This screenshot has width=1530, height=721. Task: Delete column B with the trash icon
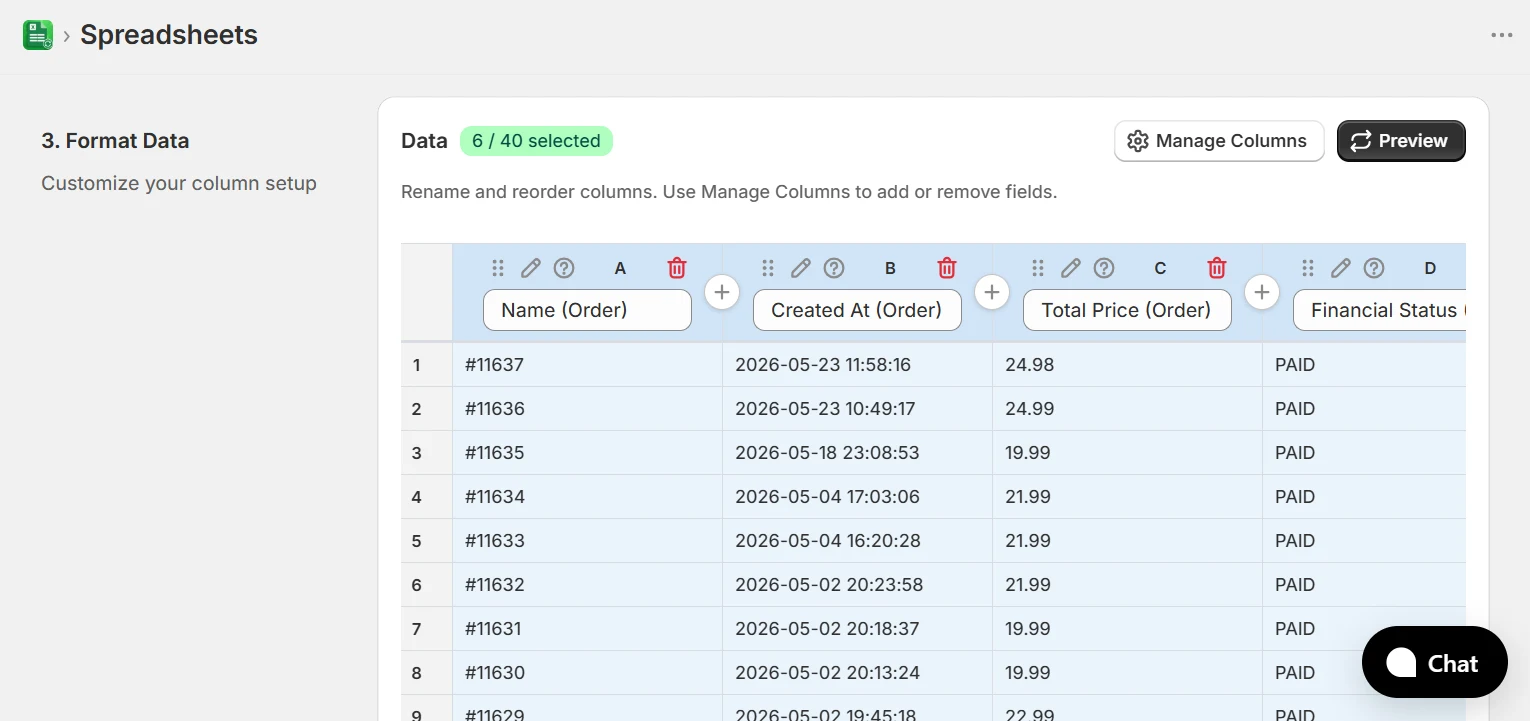947,268
